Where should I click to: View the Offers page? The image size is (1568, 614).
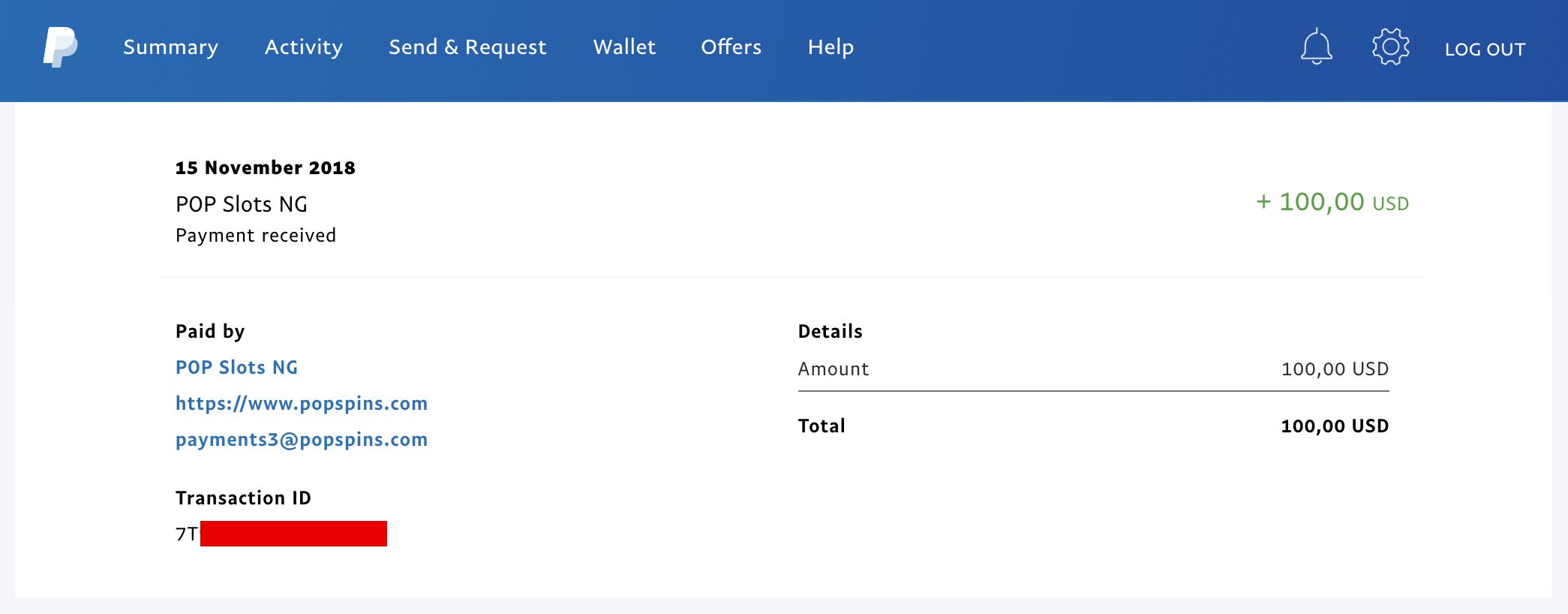[731, 47]
